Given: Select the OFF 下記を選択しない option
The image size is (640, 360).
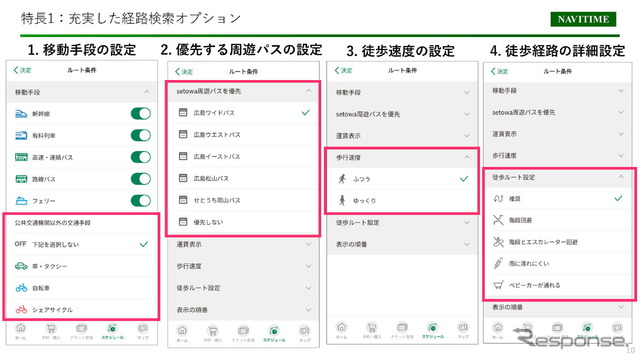Looking at the screenshot, I should pos(81,244).
